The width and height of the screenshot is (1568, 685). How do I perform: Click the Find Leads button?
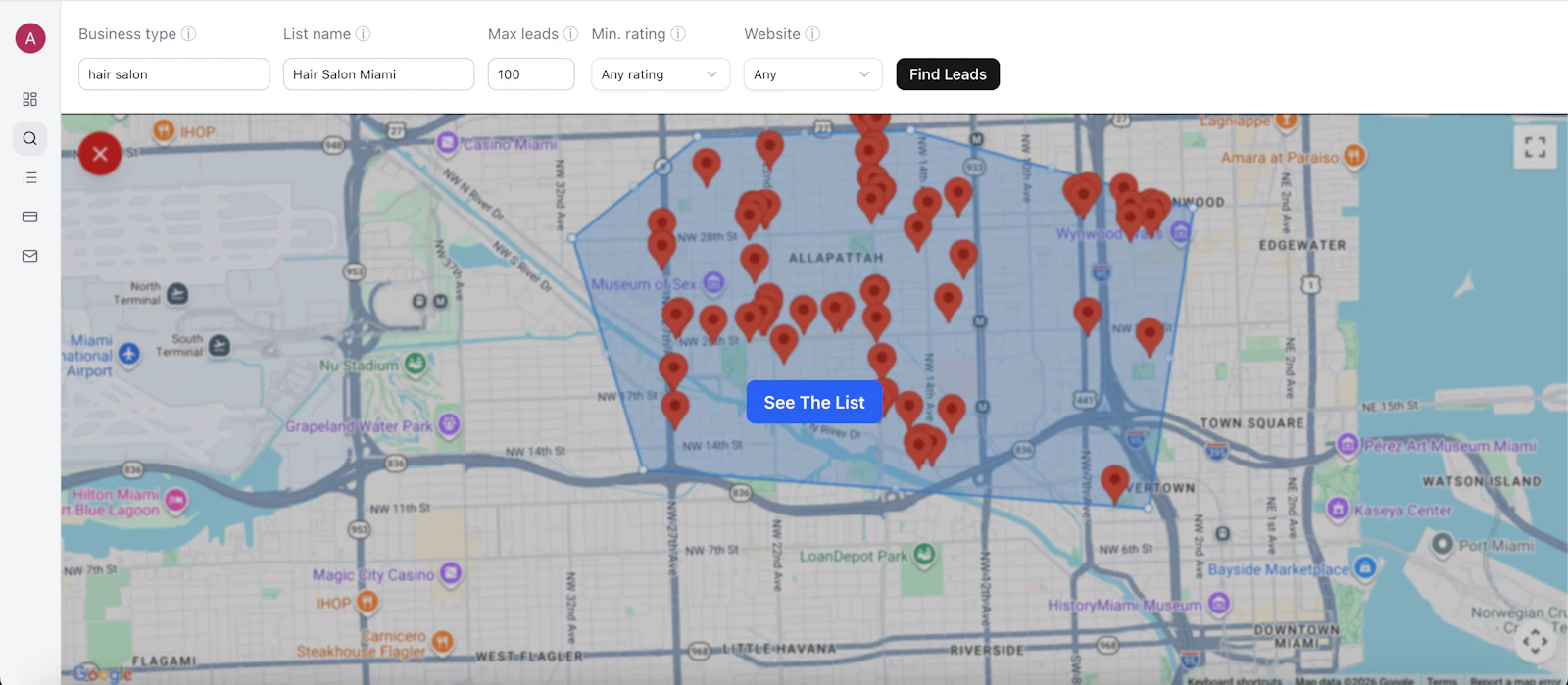tap(948, 74)
